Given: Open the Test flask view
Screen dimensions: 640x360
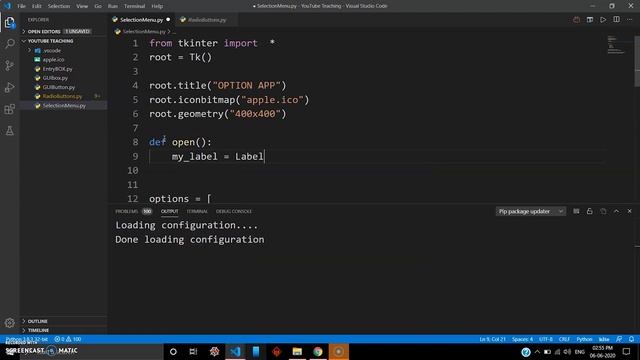Looking at the screenshot, I should click(9, 131).
